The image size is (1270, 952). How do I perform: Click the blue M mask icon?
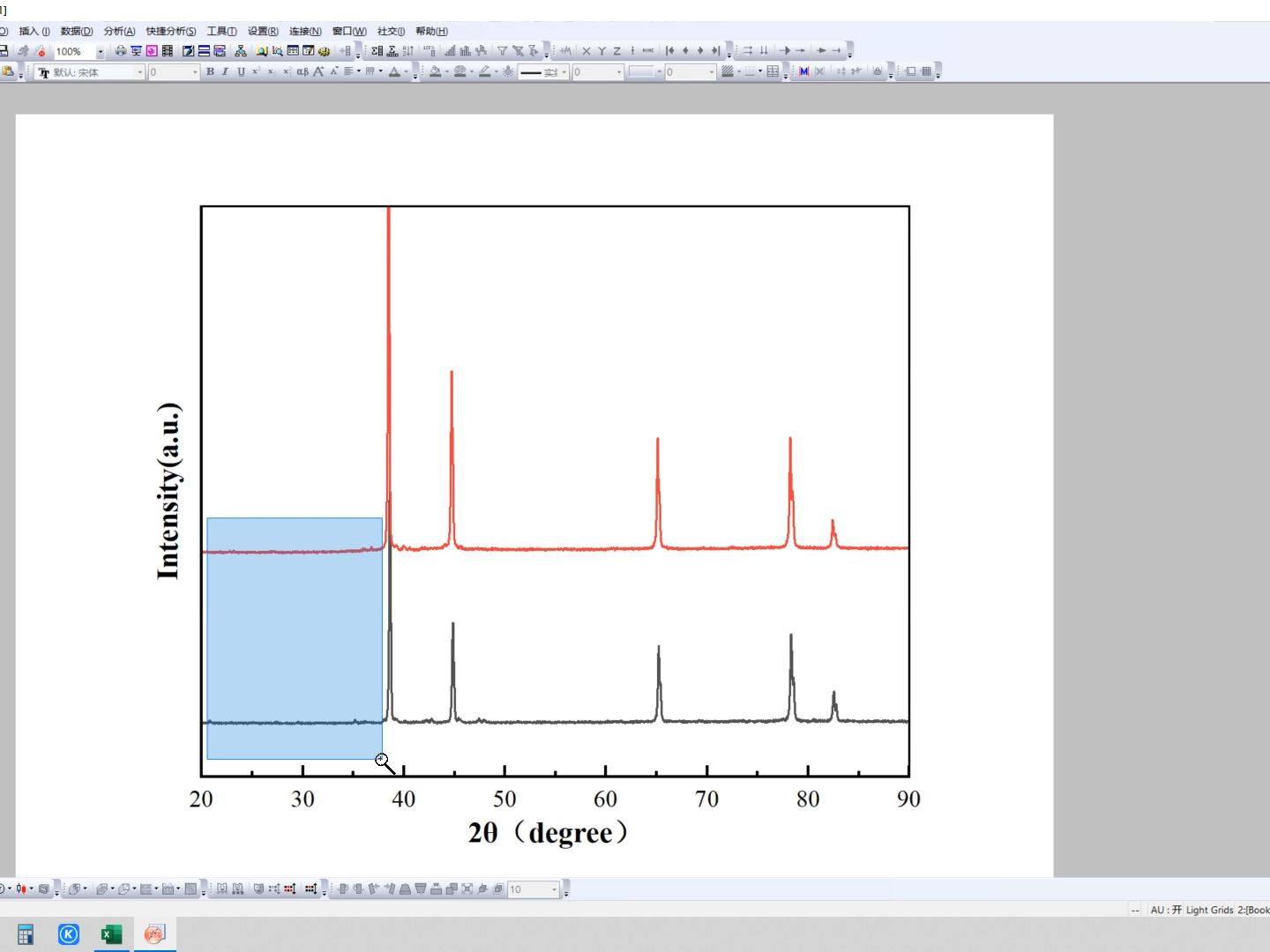pyautogui.click(x=803, y=71)
